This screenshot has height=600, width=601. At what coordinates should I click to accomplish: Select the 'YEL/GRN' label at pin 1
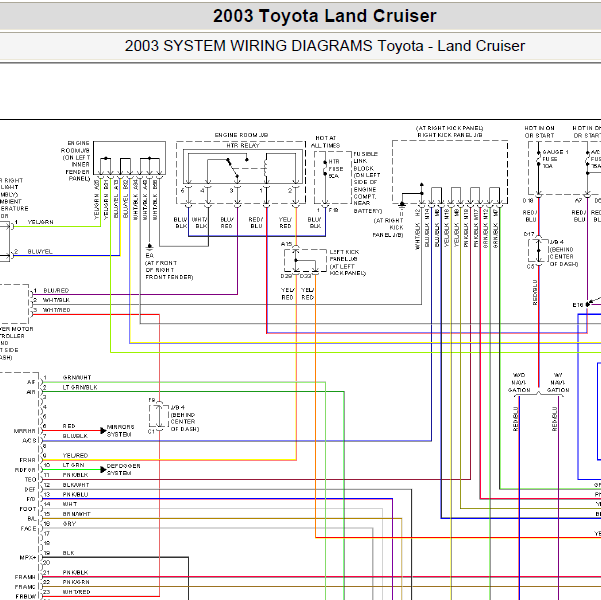point(40,222)
